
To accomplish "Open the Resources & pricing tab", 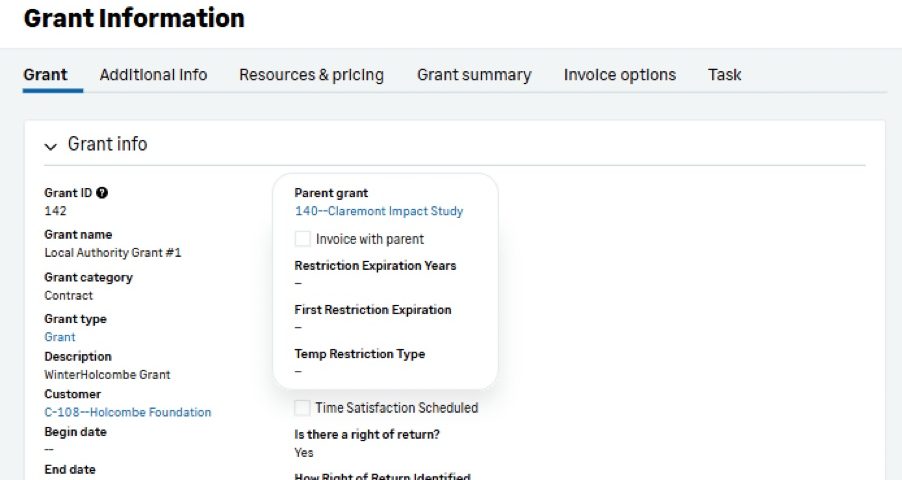I will [x=311, y=75].
